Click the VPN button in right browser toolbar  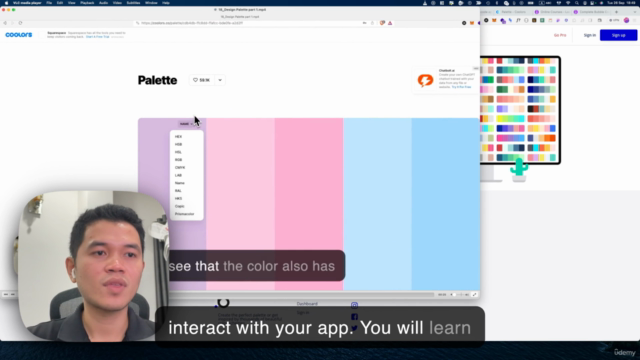point(614,20)
